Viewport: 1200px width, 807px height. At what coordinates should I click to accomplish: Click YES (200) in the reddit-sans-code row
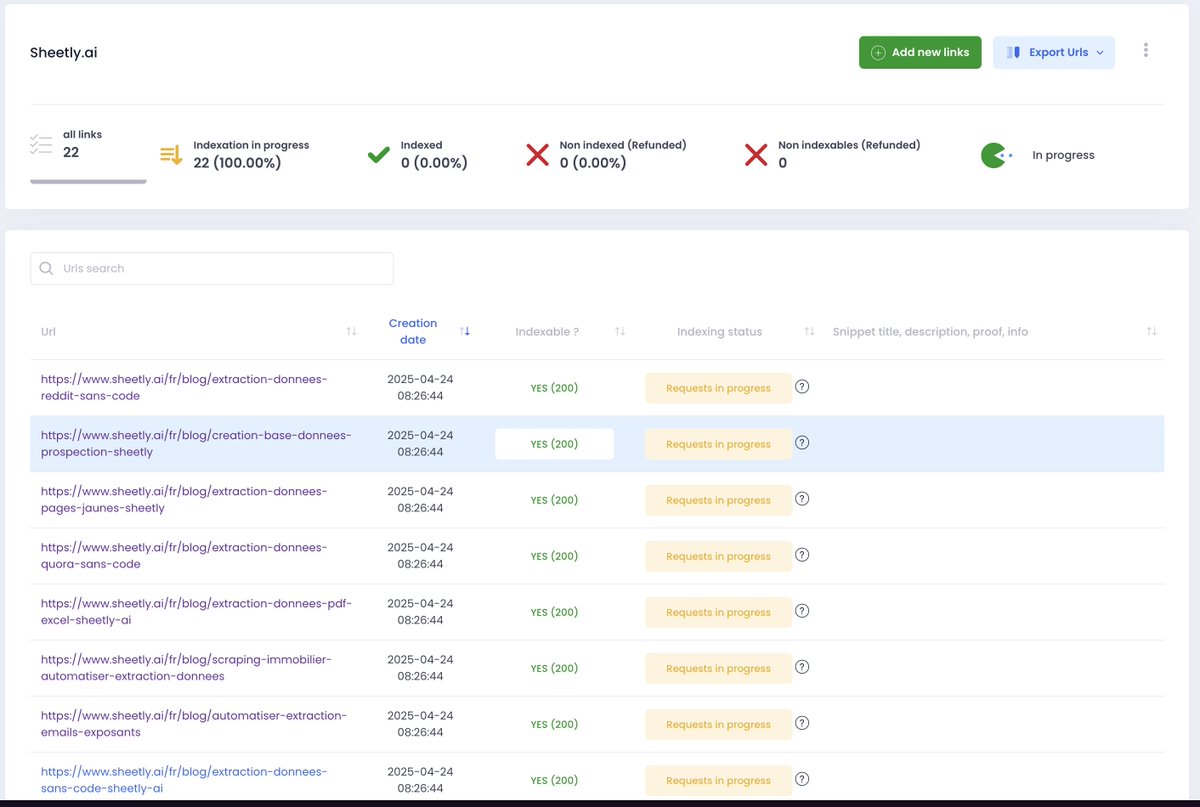pyautogui.click(x=554, y=388)
